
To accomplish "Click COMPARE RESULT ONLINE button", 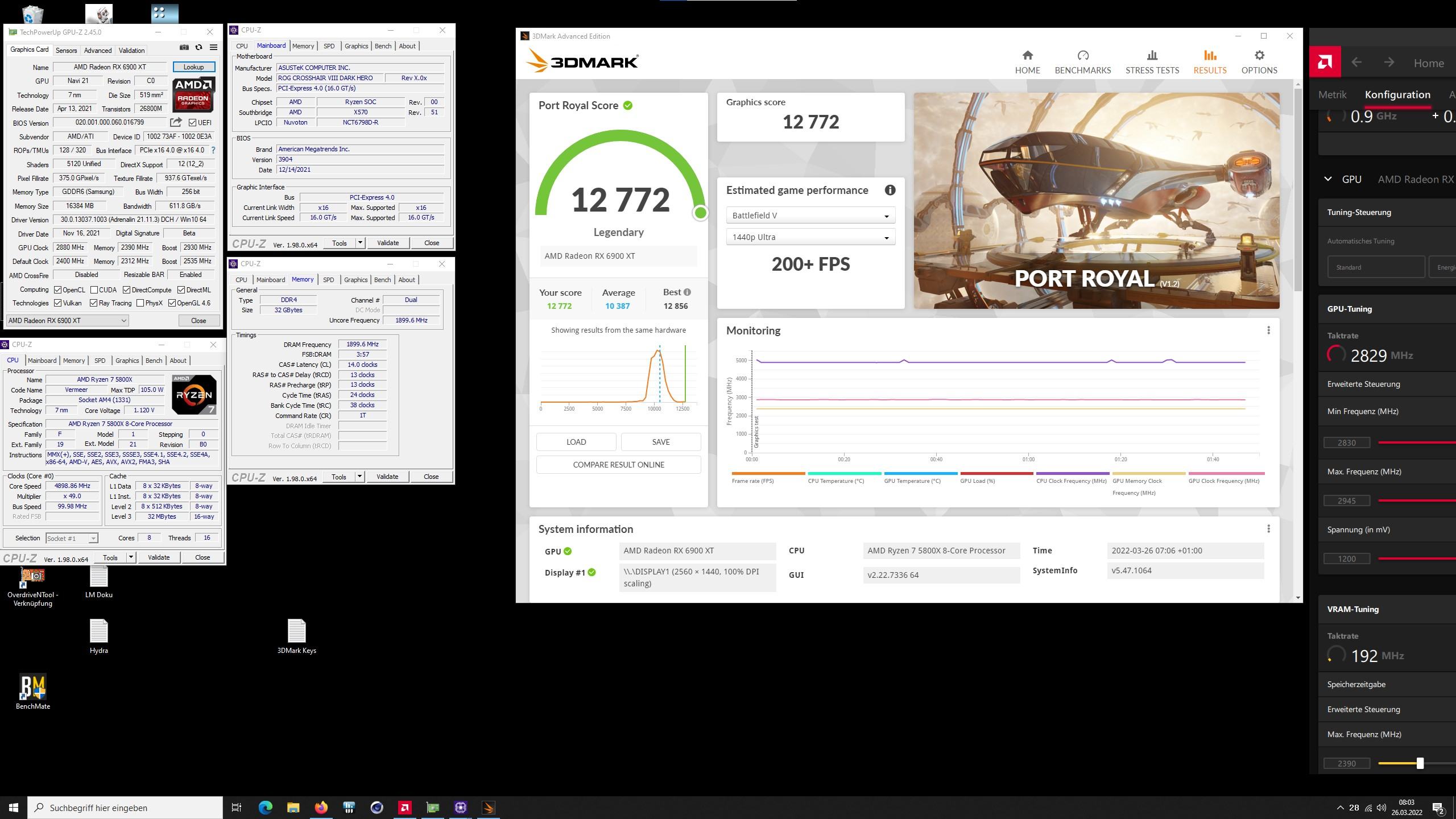I will 618,465.
